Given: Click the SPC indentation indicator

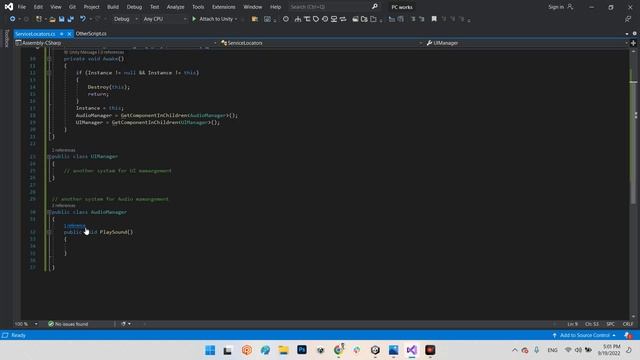Looking at the screenshot, I should [x=611, y=324].
